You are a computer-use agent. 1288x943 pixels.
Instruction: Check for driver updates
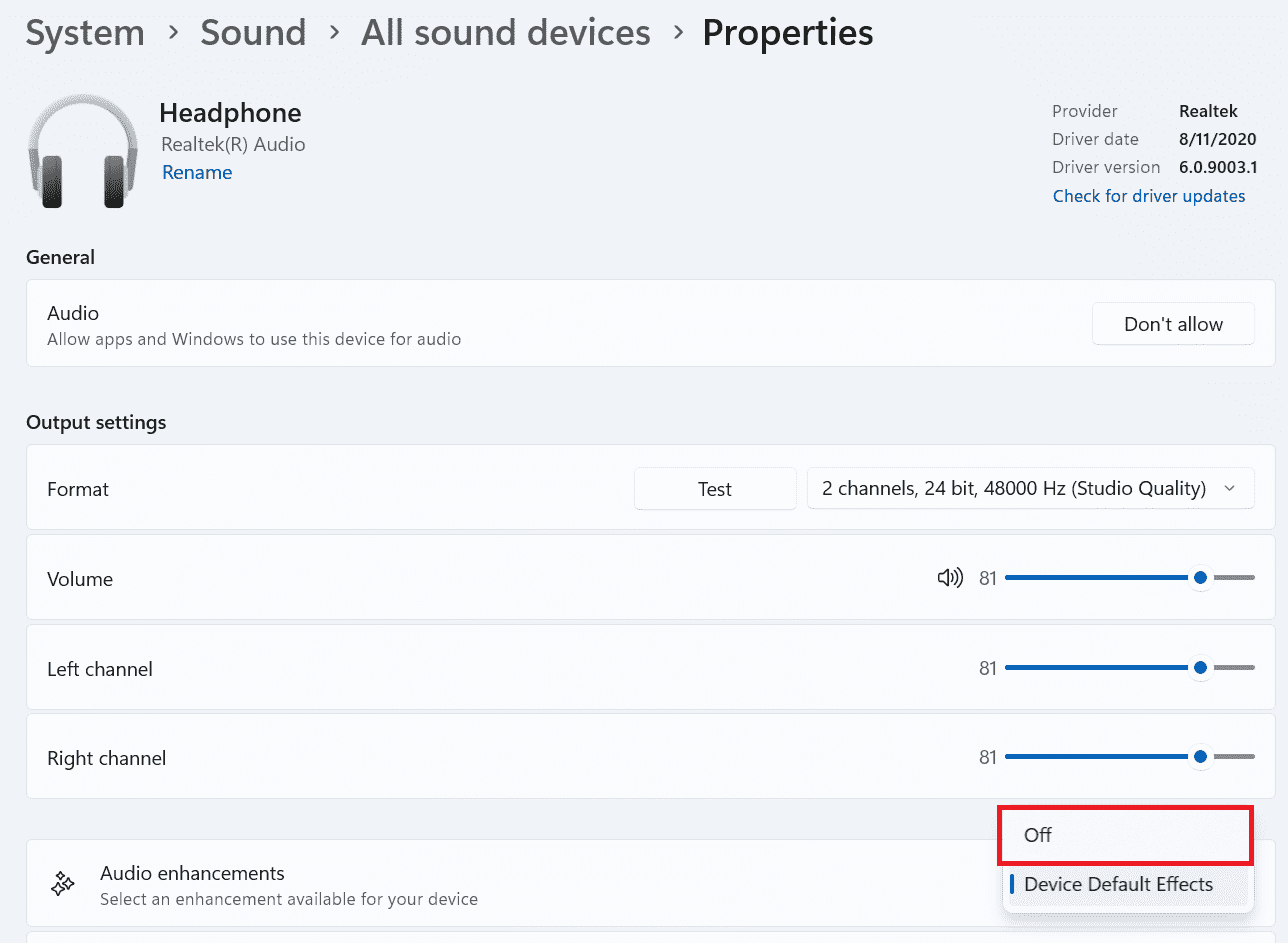[1148, 196]
